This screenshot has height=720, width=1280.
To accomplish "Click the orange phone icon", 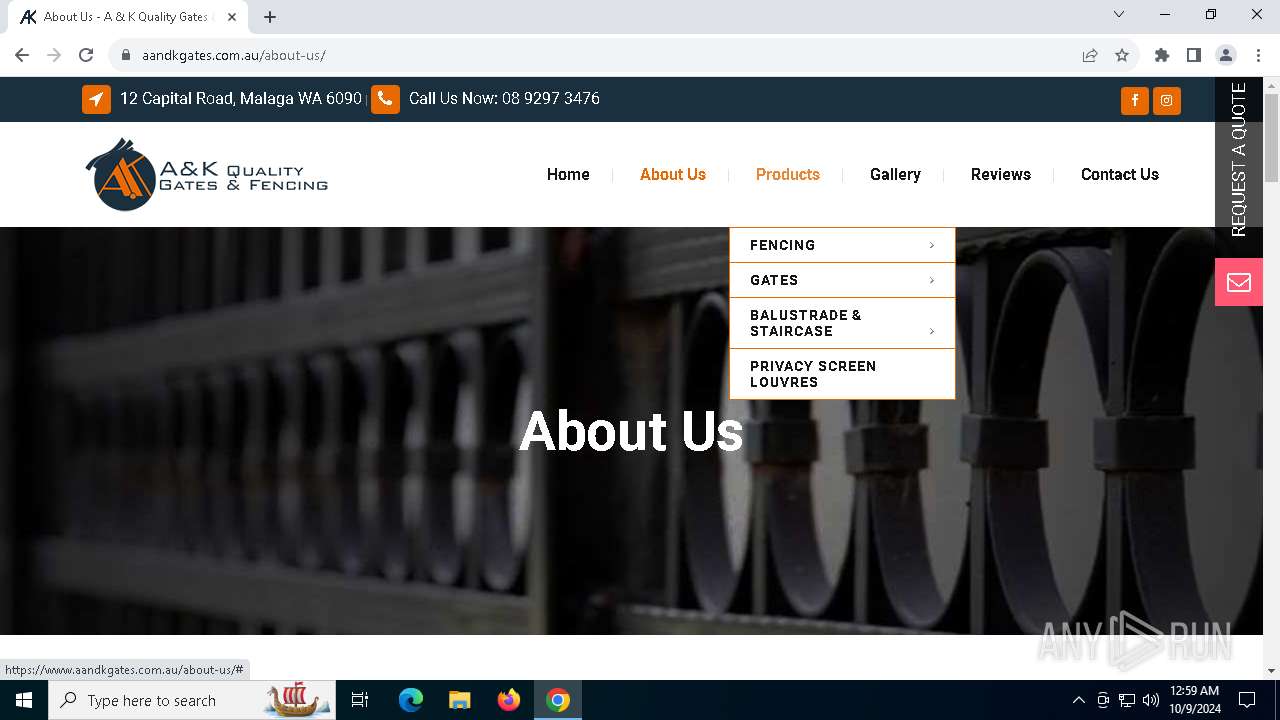I will 385,99.
